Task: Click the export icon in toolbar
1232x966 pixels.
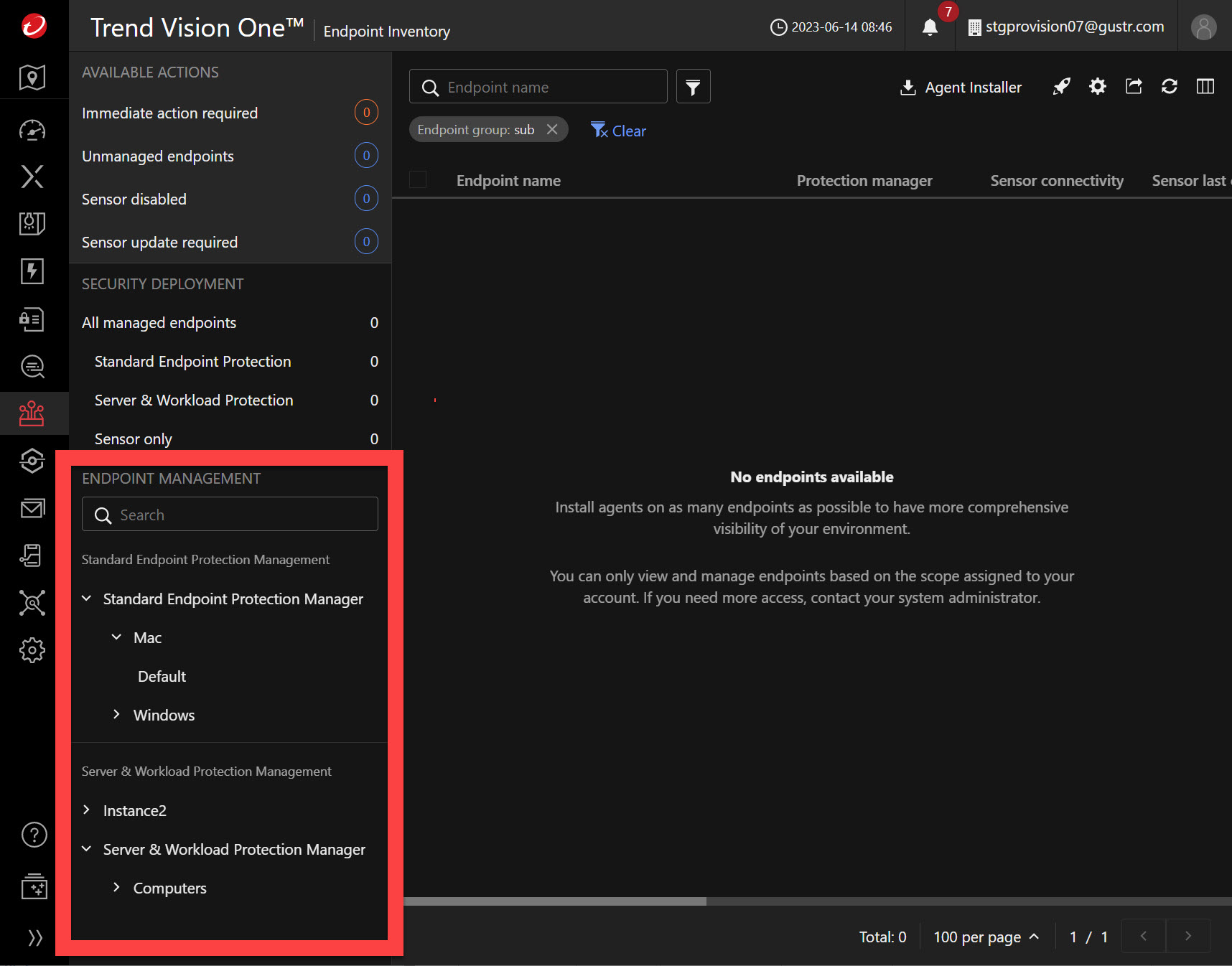Action: [1134, 87]
